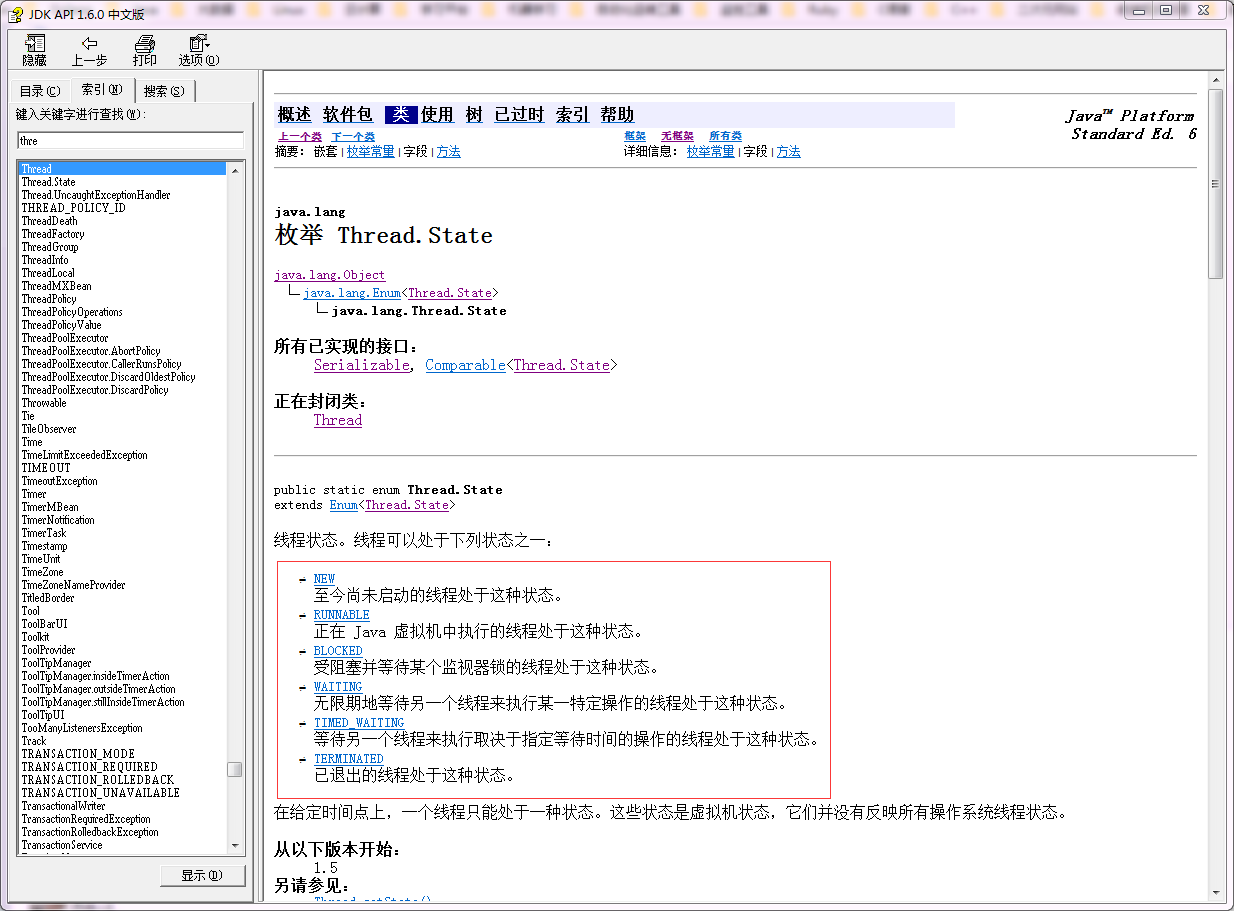
Task: Select 'Thread.UncaughtExceptionHandler' index entry
Action: click(96, 195)
